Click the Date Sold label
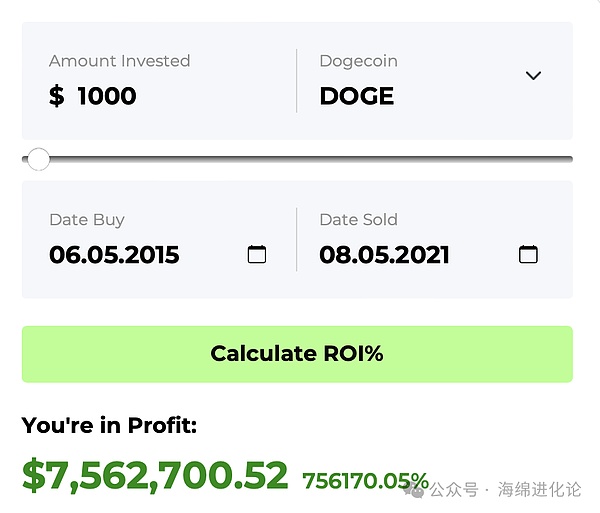Screen dimensions: 600x513 click(358, 219)
